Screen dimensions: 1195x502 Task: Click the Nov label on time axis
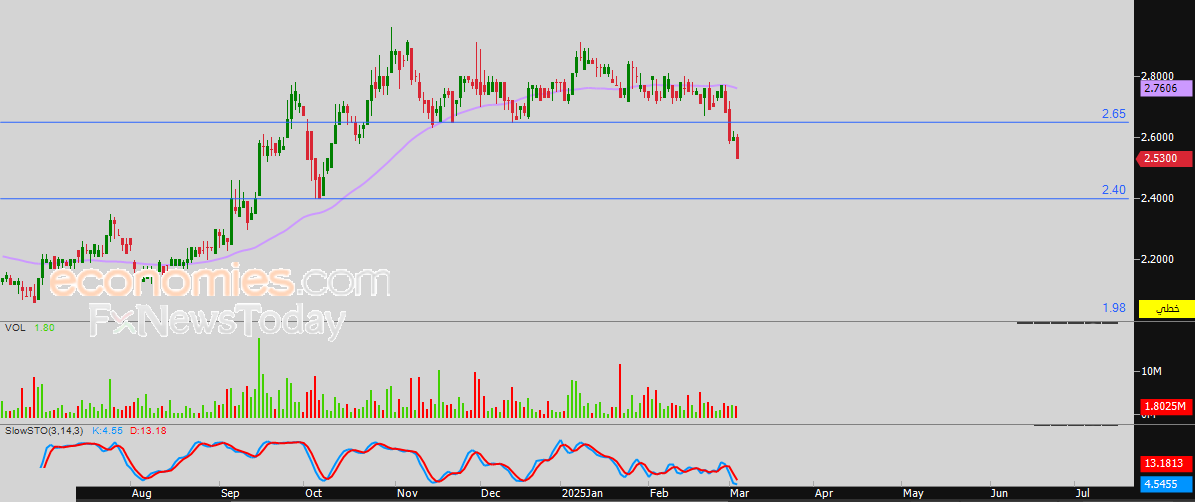(x=407, y=494)
